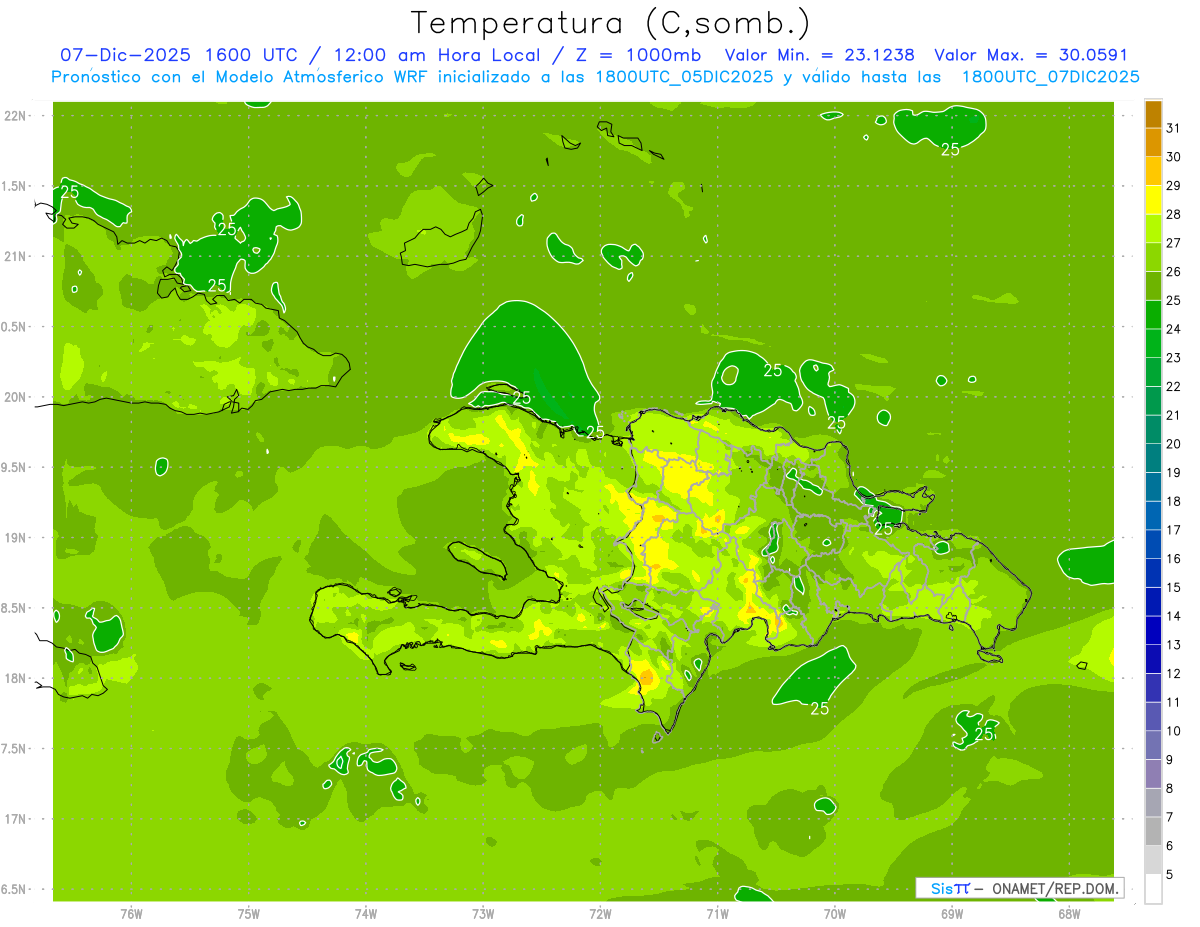
Task: Click the '70W' longitude label
Action: [x=834, y=913]
